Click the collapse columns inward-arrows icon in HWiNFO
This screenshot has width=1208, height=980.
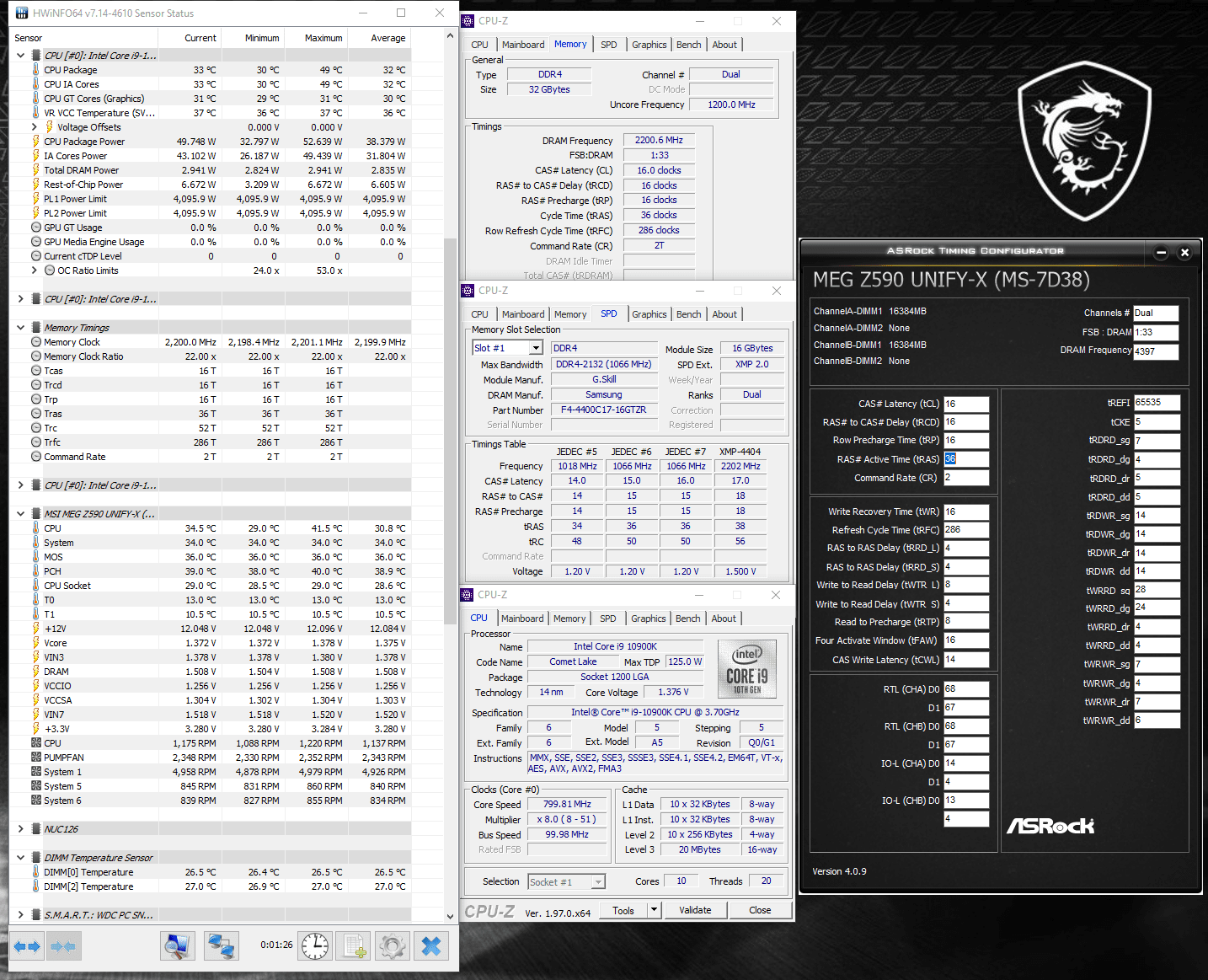pyautogui.click(x=64, y=946)
